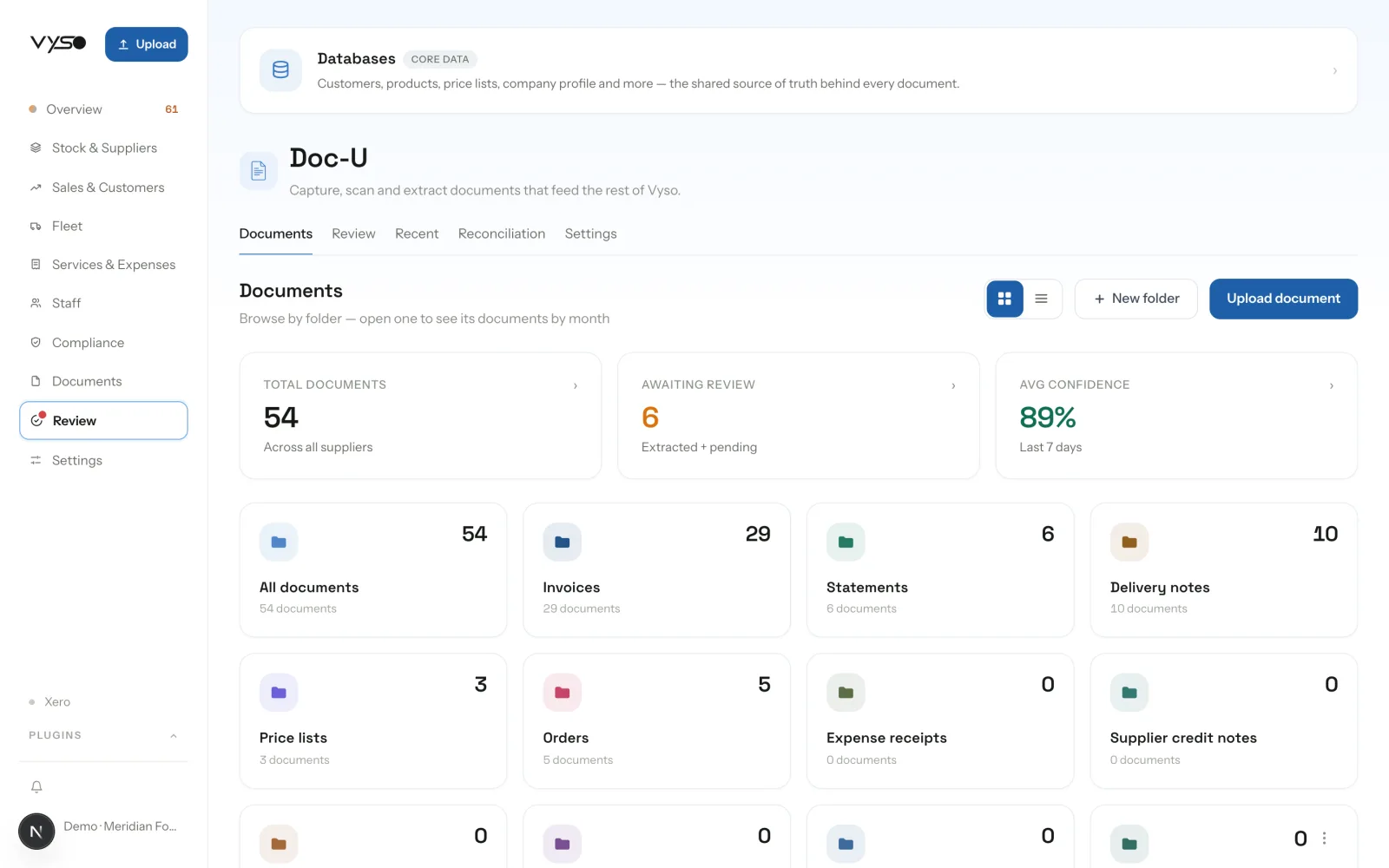Click the awaiting review count 6
Image resolution: width=1389 pixels, height=868 pixels.
tap(650, 418)
